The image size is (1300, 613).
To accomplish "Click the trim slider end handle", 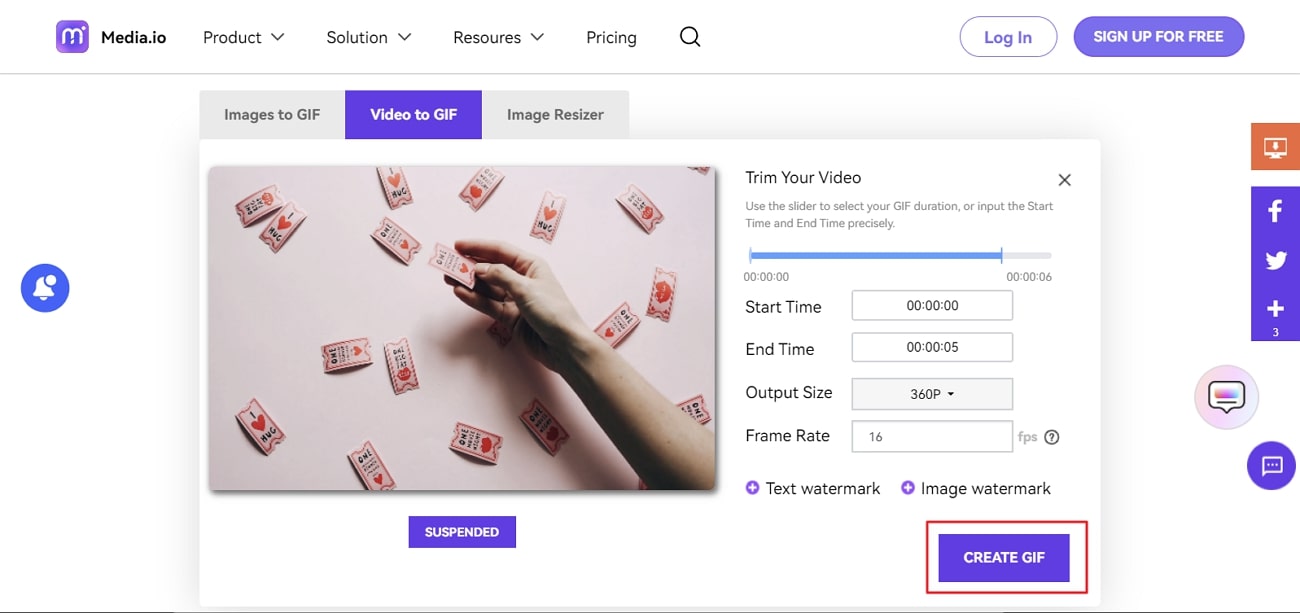I will click(1001, 256).
